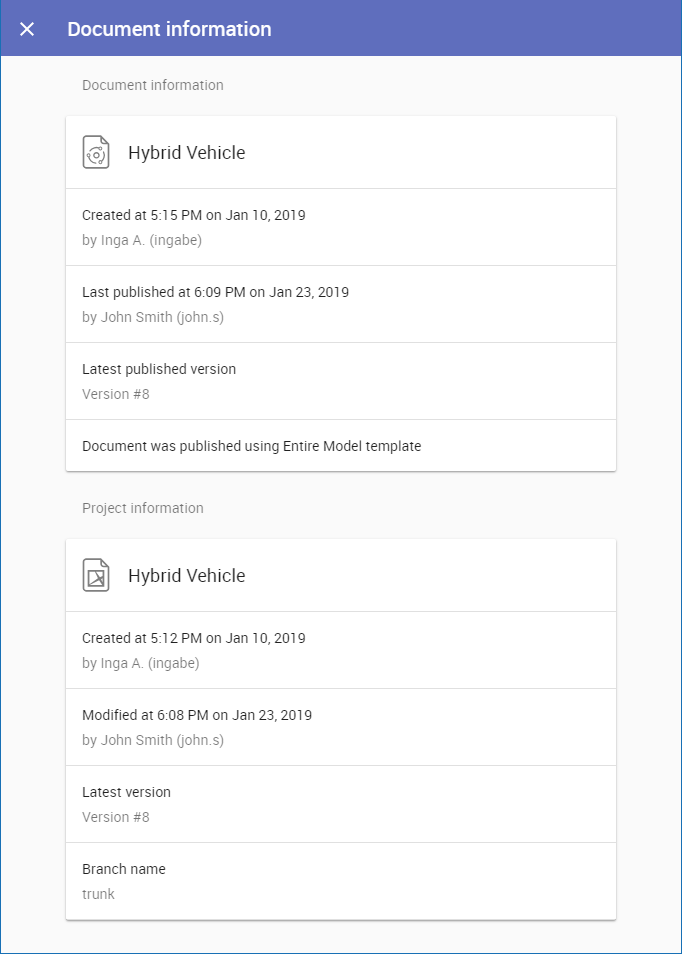Click the trunk branch name
Viewport: 682px width, 954px height.
(x=98, y=894)
